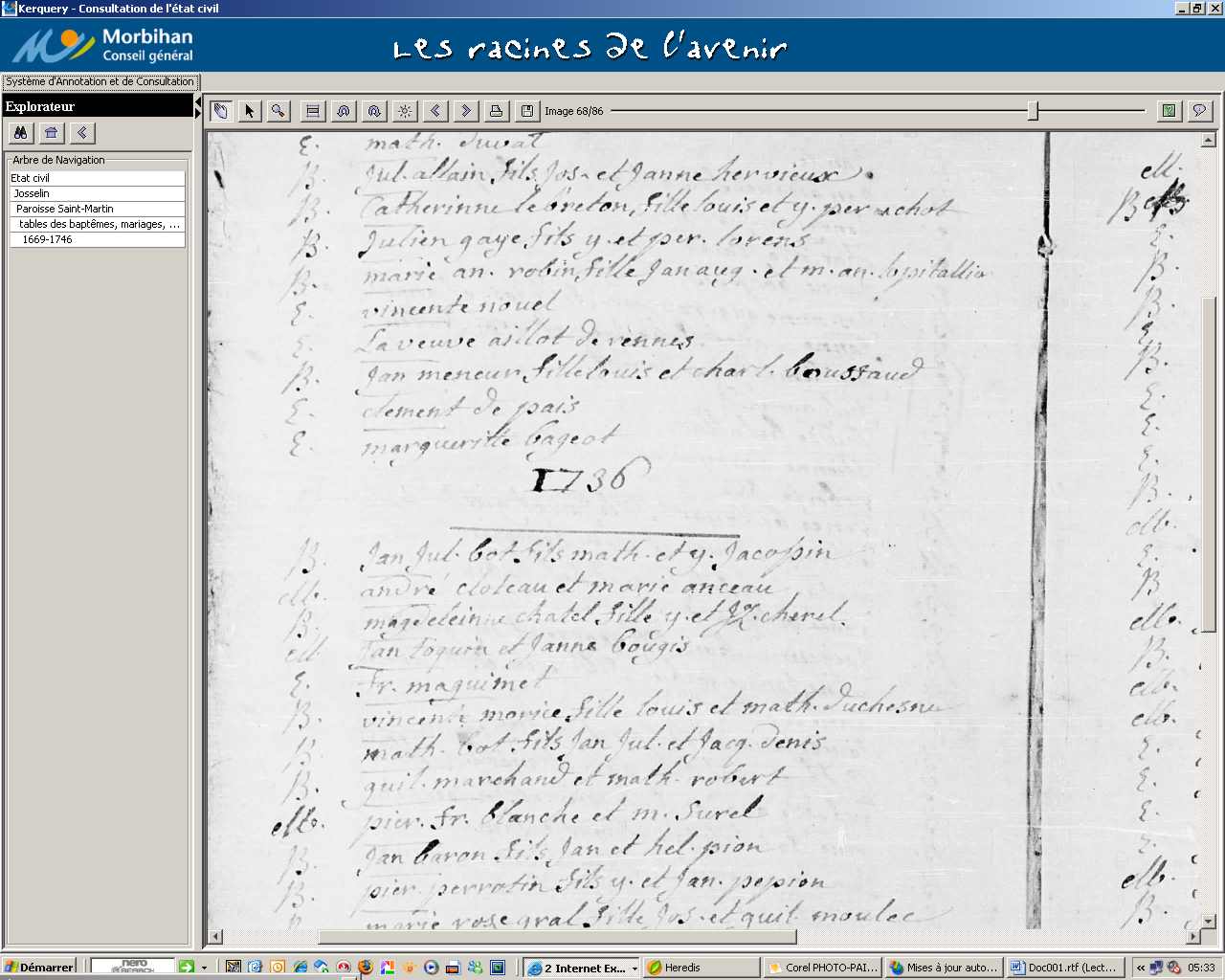Click the Explorateur home icon
Screen dimensions: 1225x980
(x=52, y=133)
